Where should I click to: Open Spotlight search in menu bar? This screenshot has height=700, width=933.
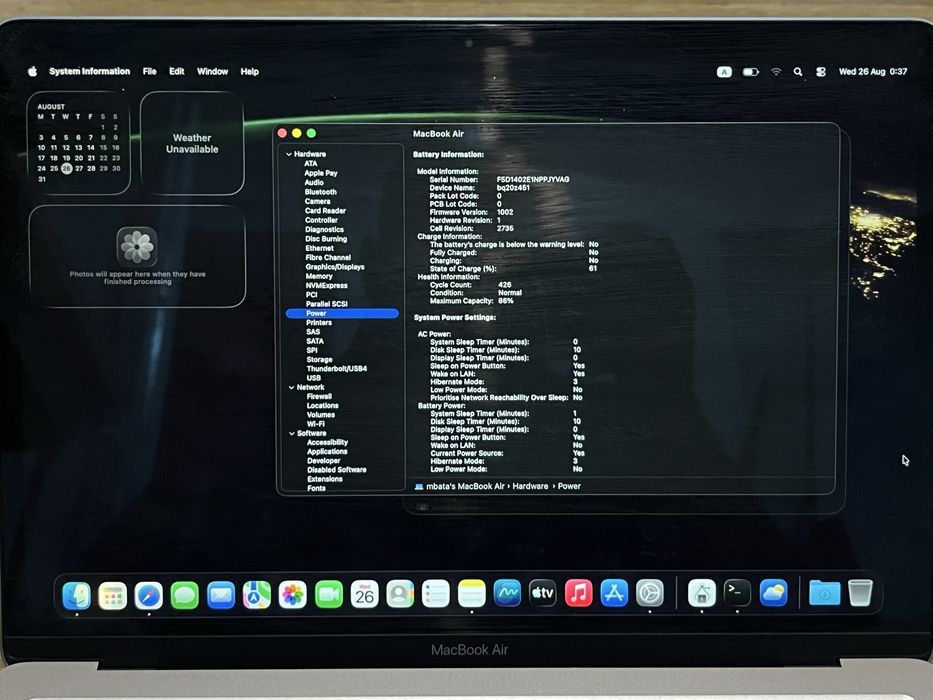(x=798, y=71)
